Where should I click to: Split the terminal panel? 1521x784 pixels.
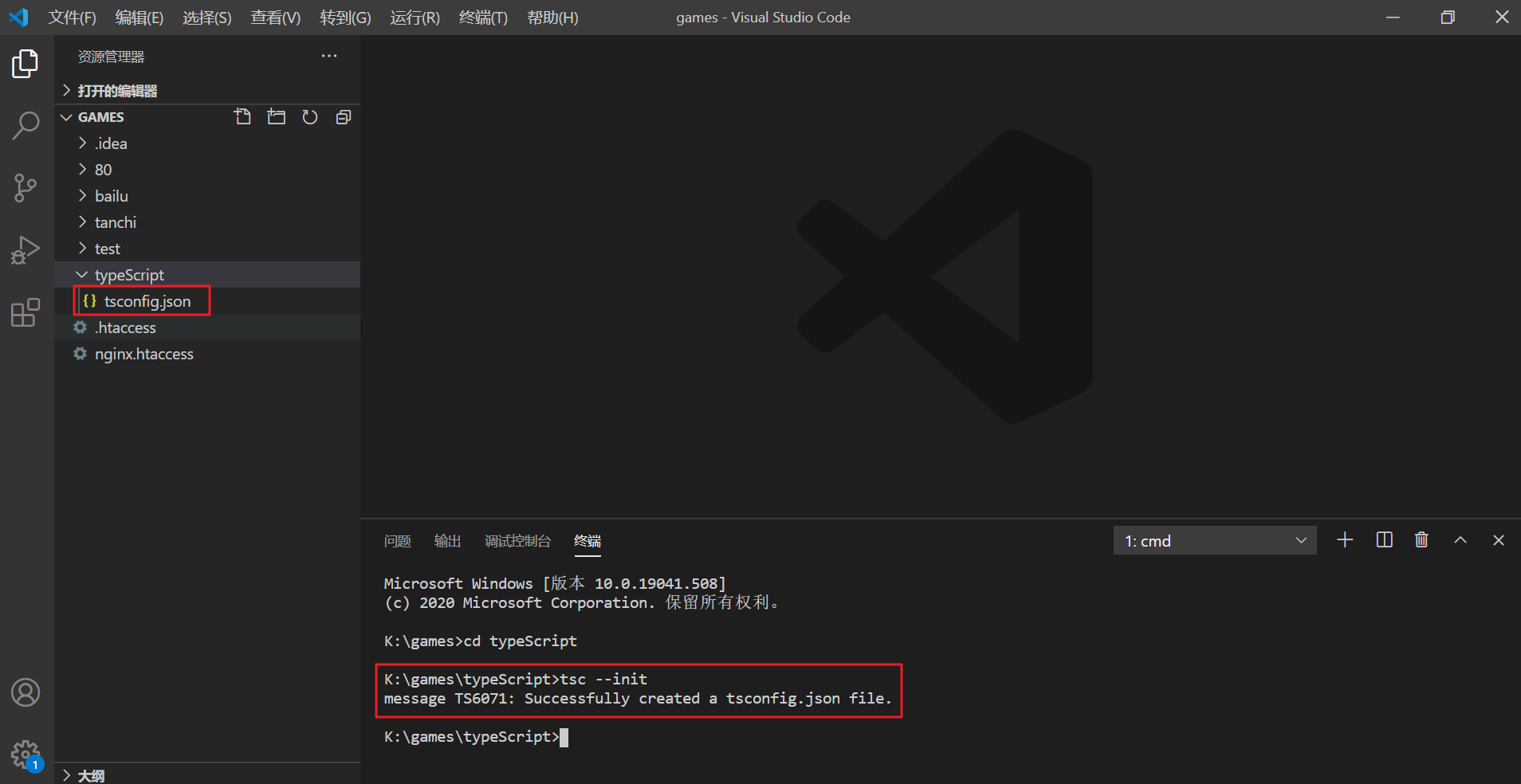coord(1384,540)
